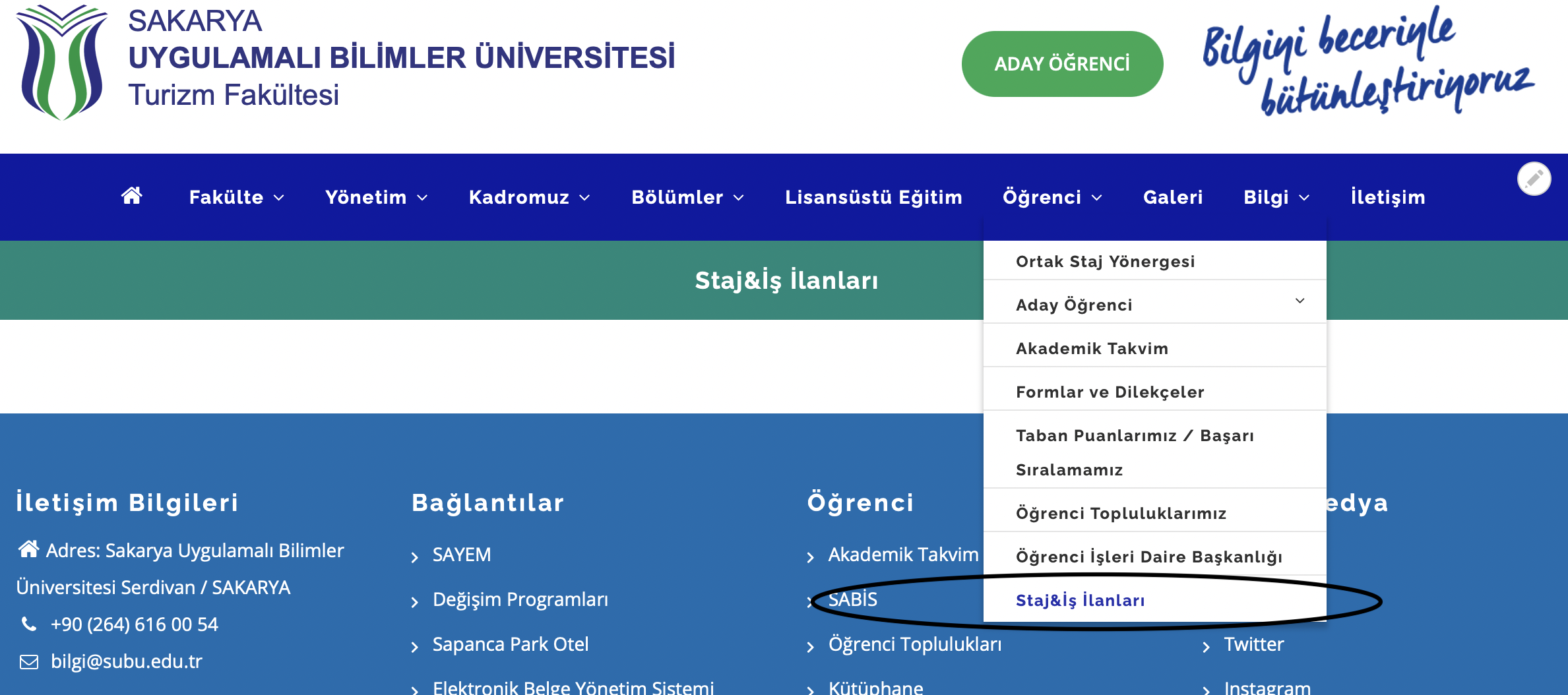Open the Öğrenci Toplulukları footer link
1568x695 pixels.
click(915, 644)
